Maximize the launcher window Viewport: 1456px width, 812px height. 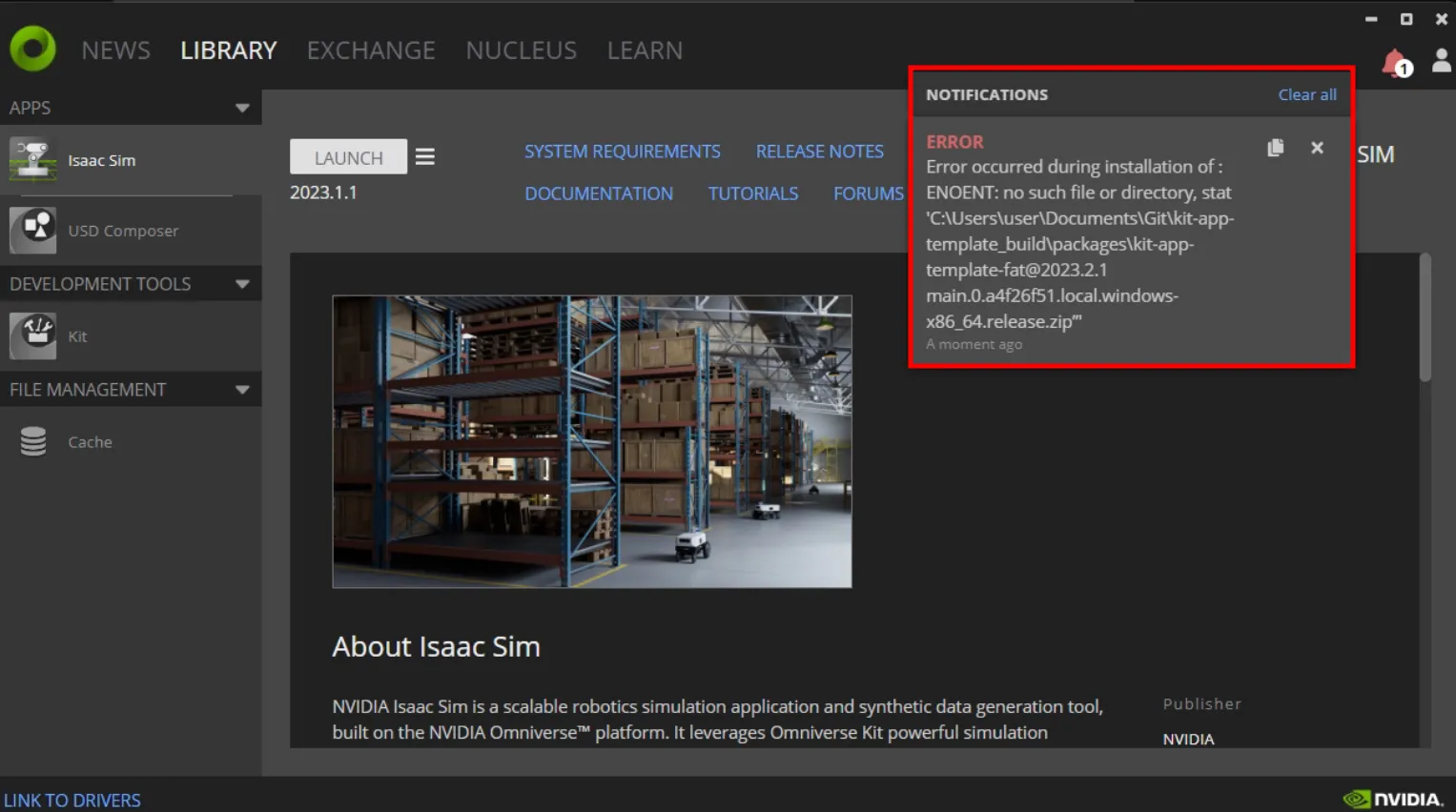[1406, 19]
